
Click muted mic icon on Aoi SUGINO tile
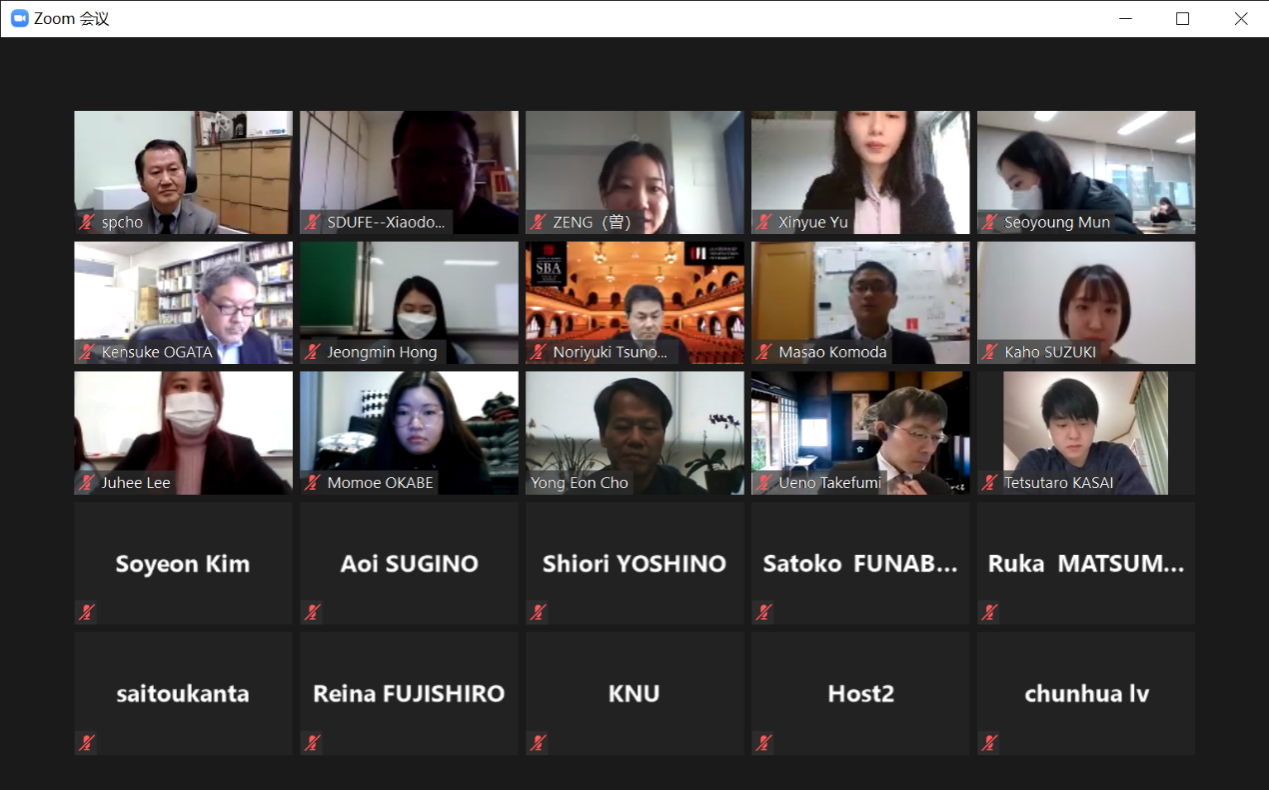313,613
